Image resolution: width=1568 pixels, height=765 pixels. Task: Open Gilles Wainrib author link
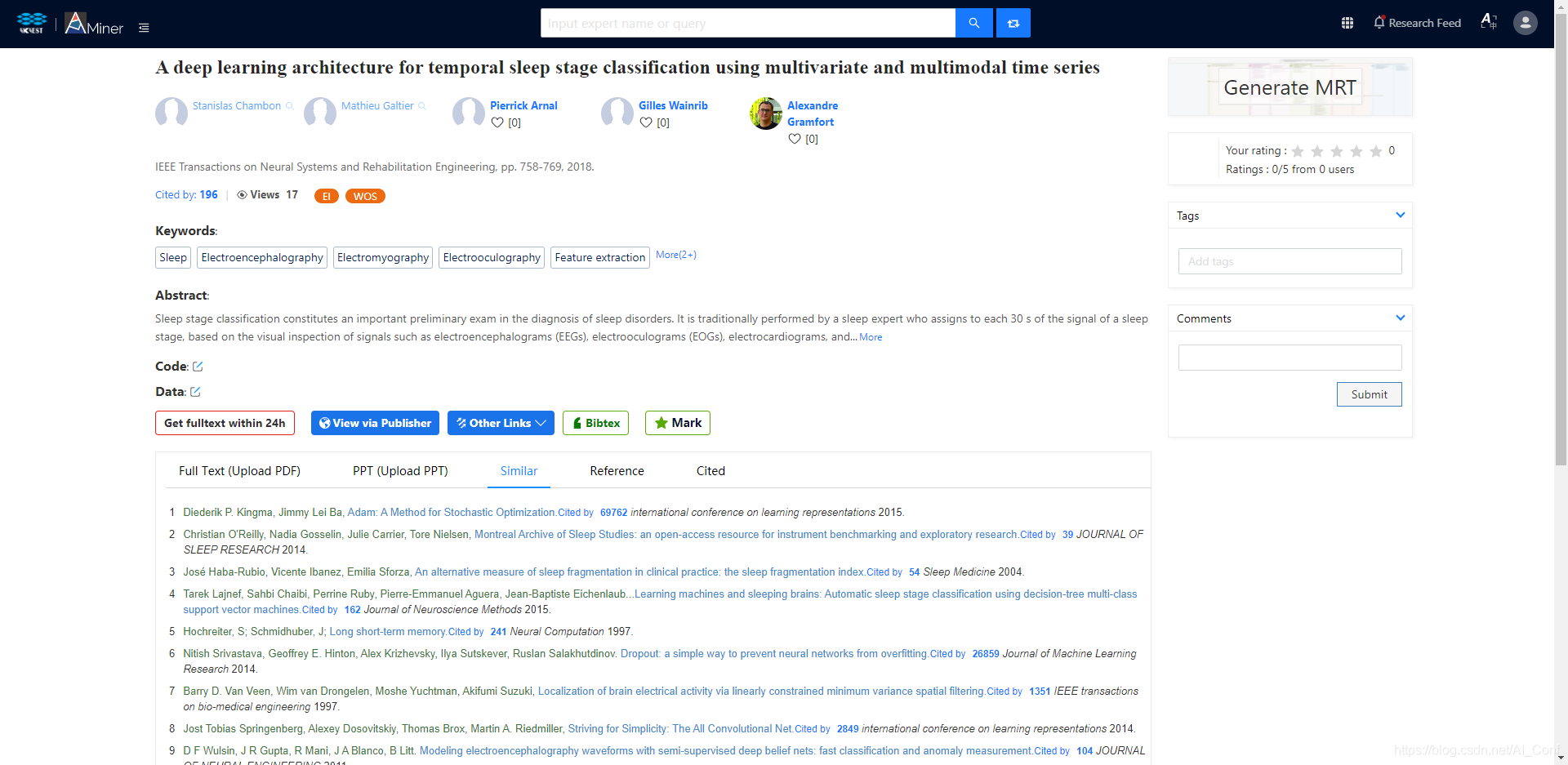[673, 106]
